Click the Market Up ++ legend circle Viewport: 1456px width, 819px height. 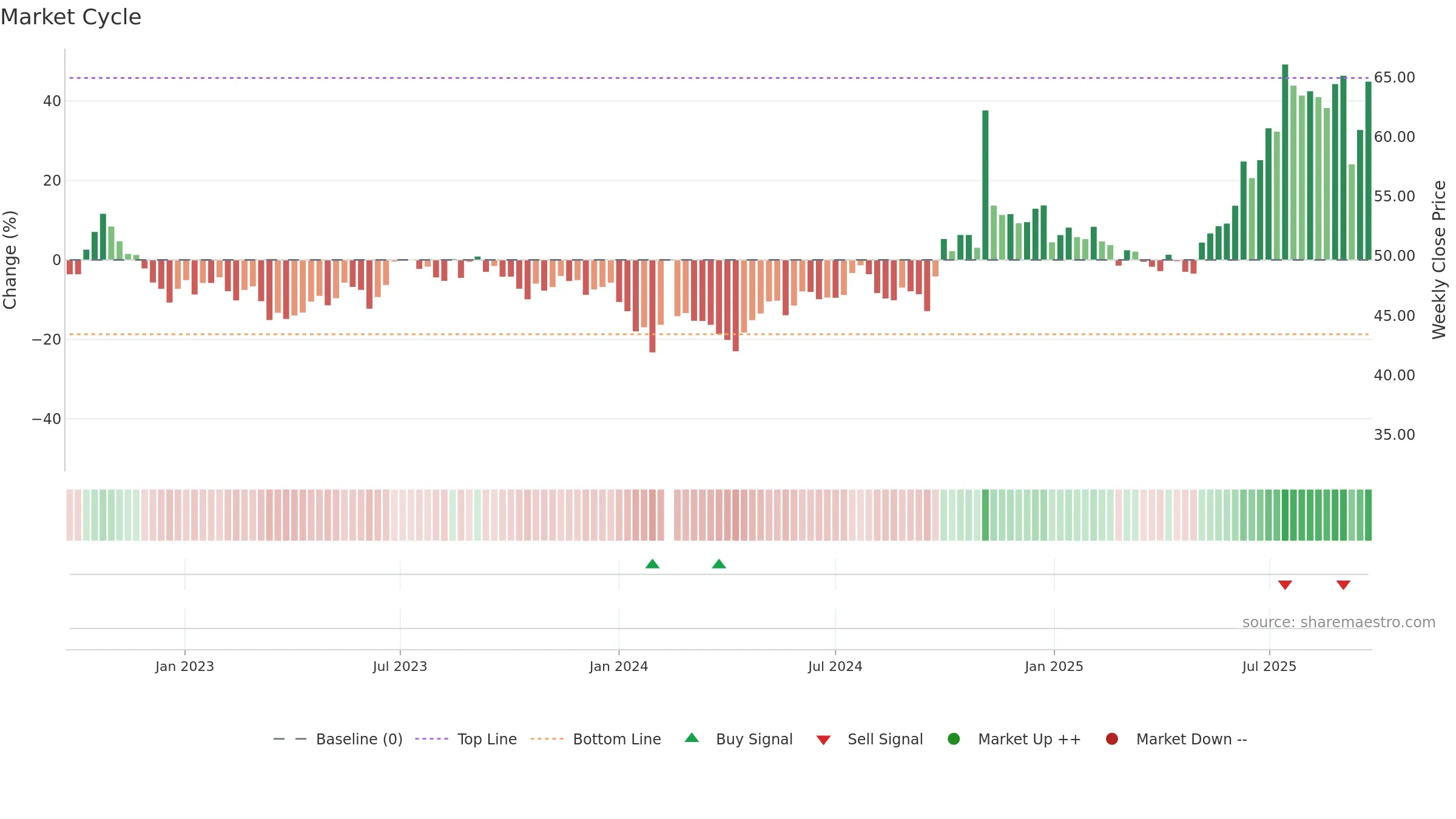coord(954,739)
